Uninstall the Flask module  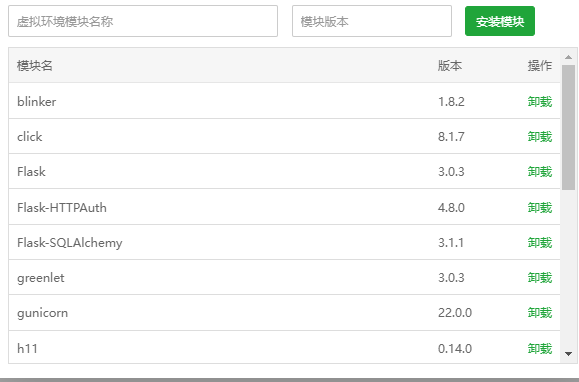point(539,172)
